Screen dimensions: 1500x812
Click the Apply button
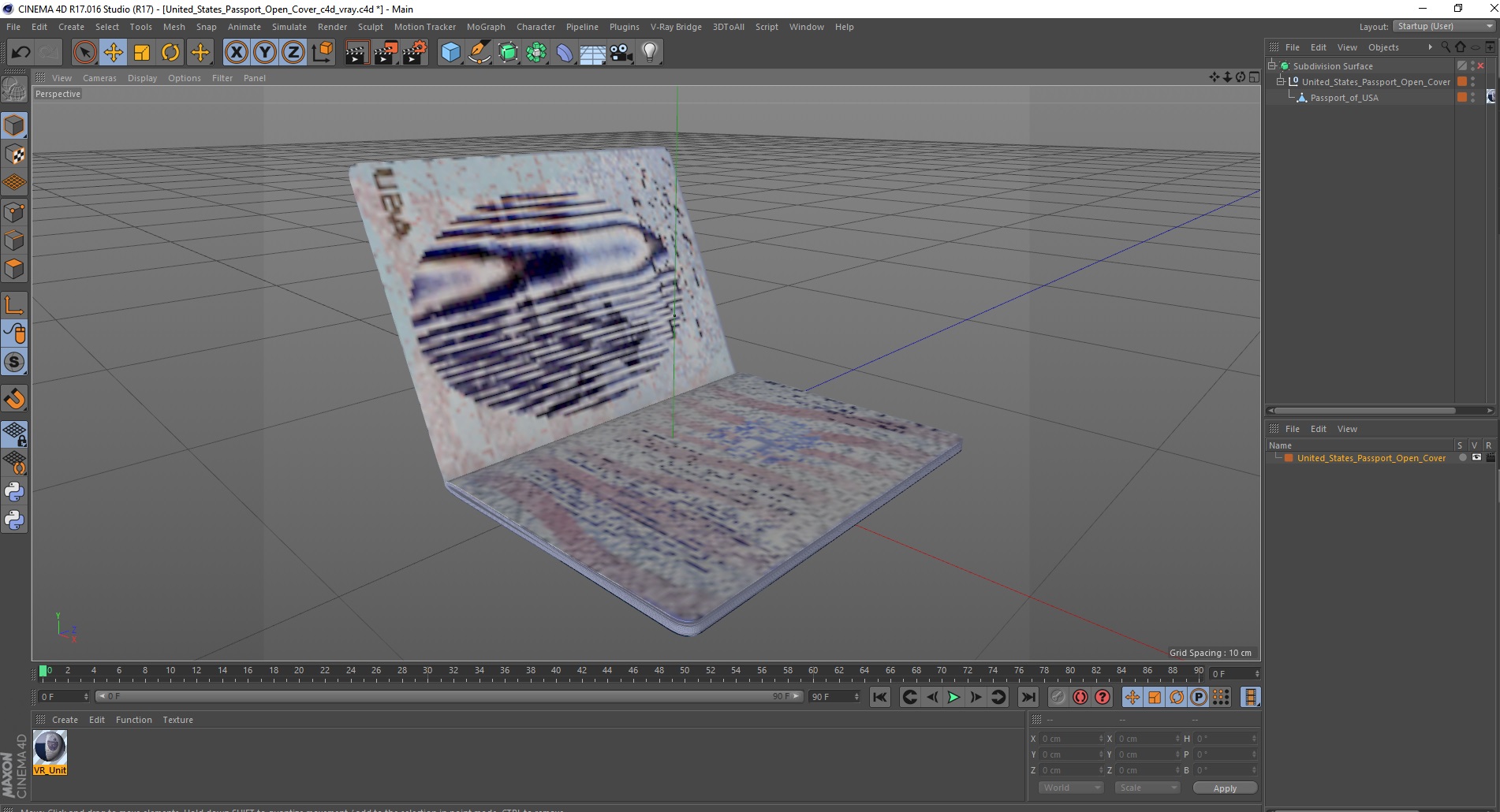click(x=1225, y=788)
